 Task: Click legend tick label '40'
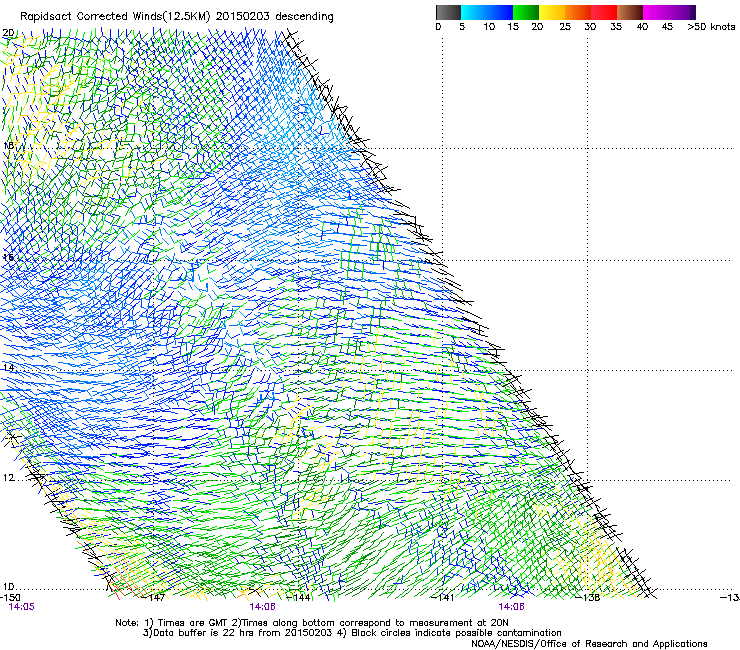[x=642, y=27]
